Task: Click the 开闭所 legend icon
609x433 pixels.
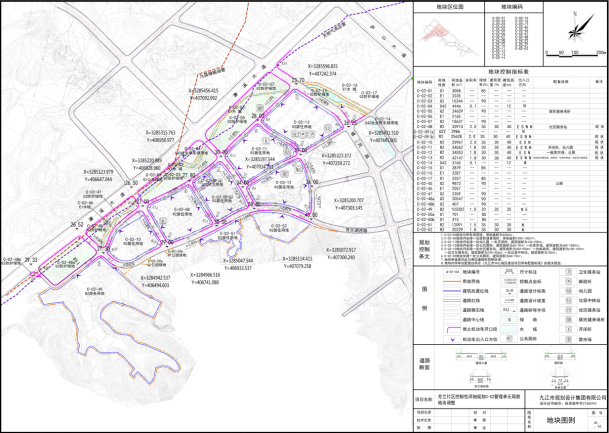Action: [x=568, y=329]
